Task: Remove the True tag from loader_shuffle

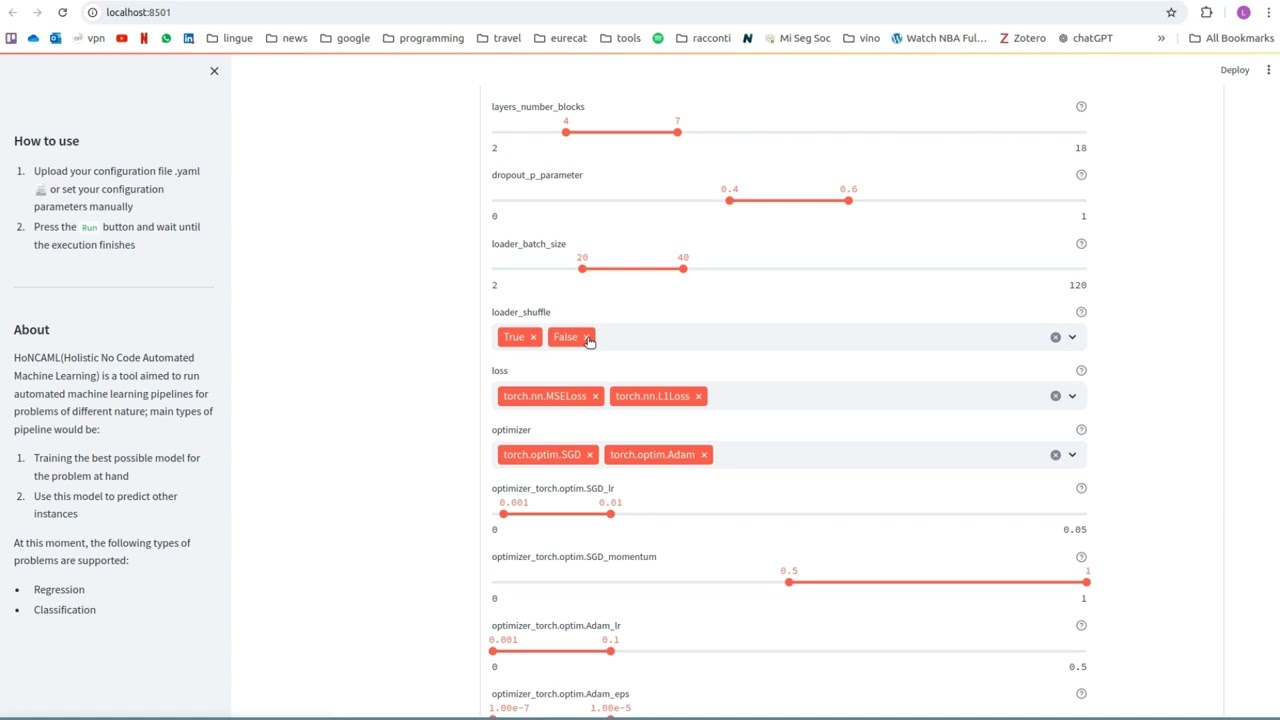Action: click(x=533, y=338)
